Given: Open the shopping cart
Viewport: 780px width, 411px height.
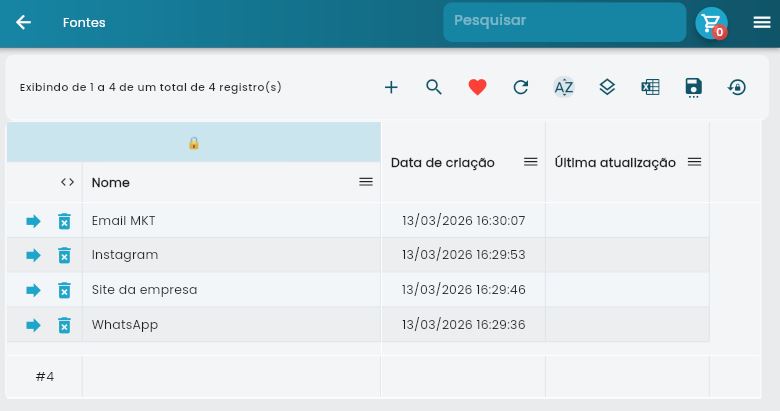Looking at the screenshot, I should [x=711, y=23].
